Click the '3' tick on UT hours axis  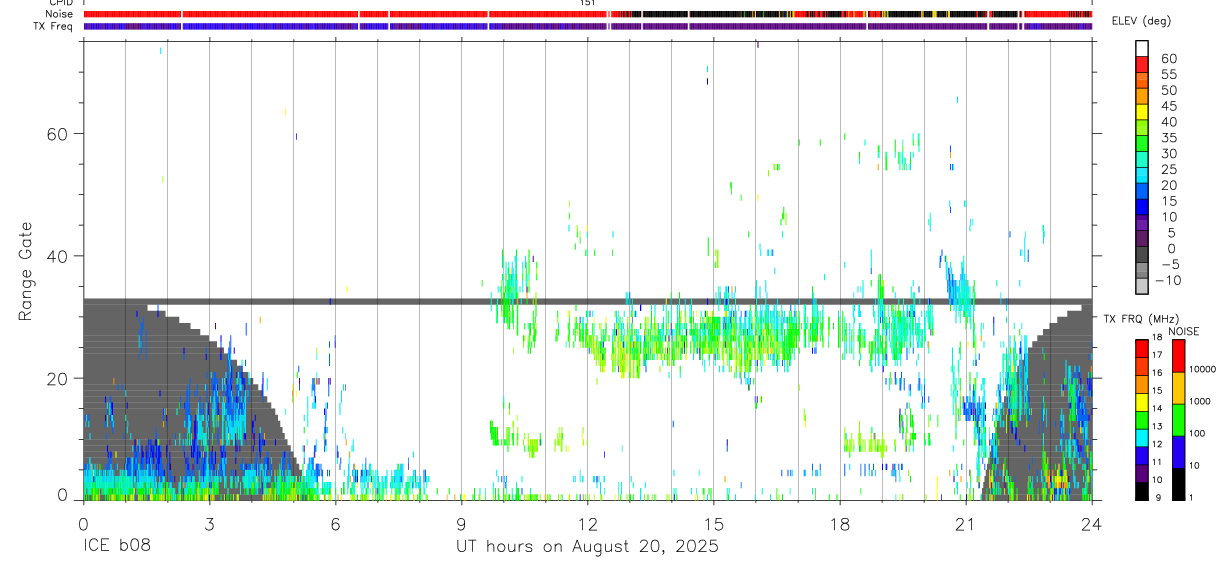tap(209, 523)
